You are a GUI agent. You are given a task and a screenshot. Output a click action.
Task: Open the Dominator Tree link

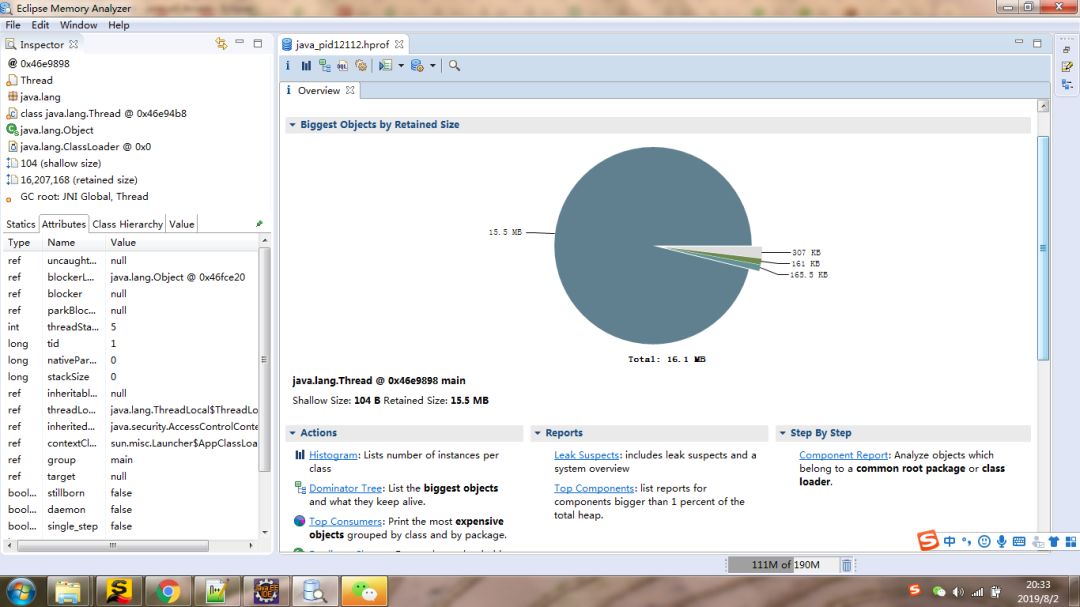coord(345,488)
